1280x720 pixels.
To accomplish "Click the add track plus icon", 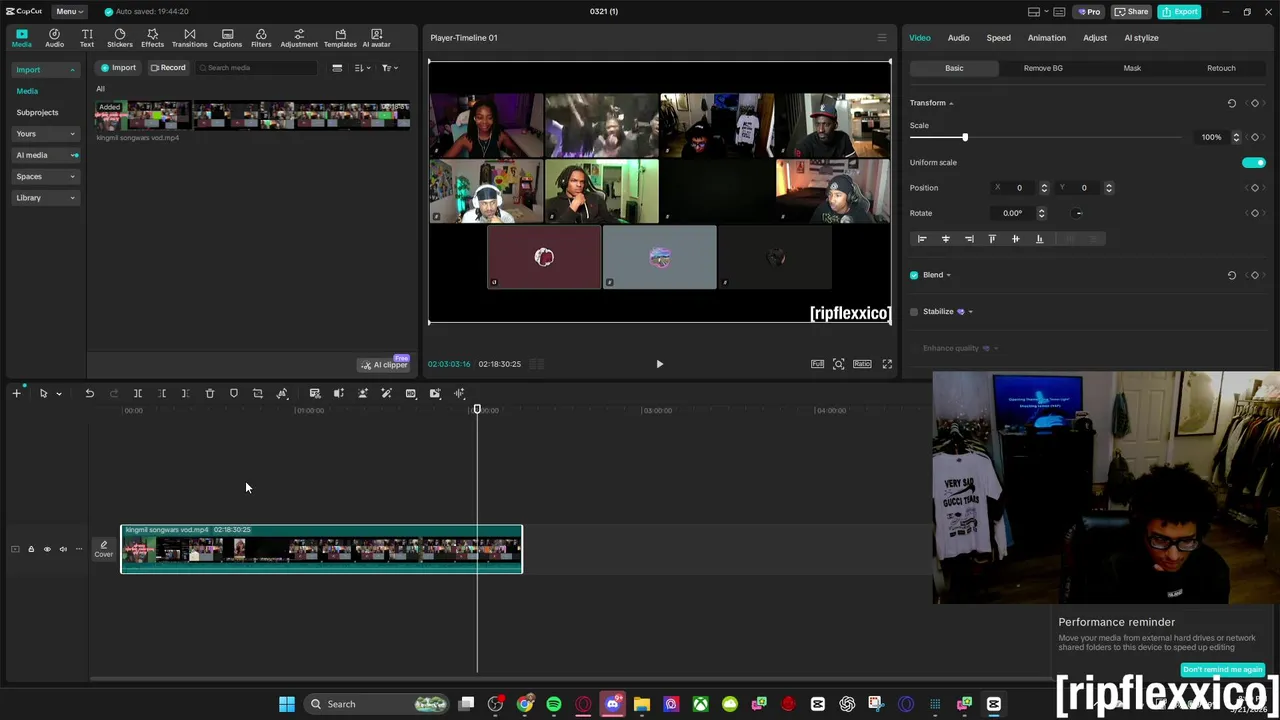I will coord(16,394).
